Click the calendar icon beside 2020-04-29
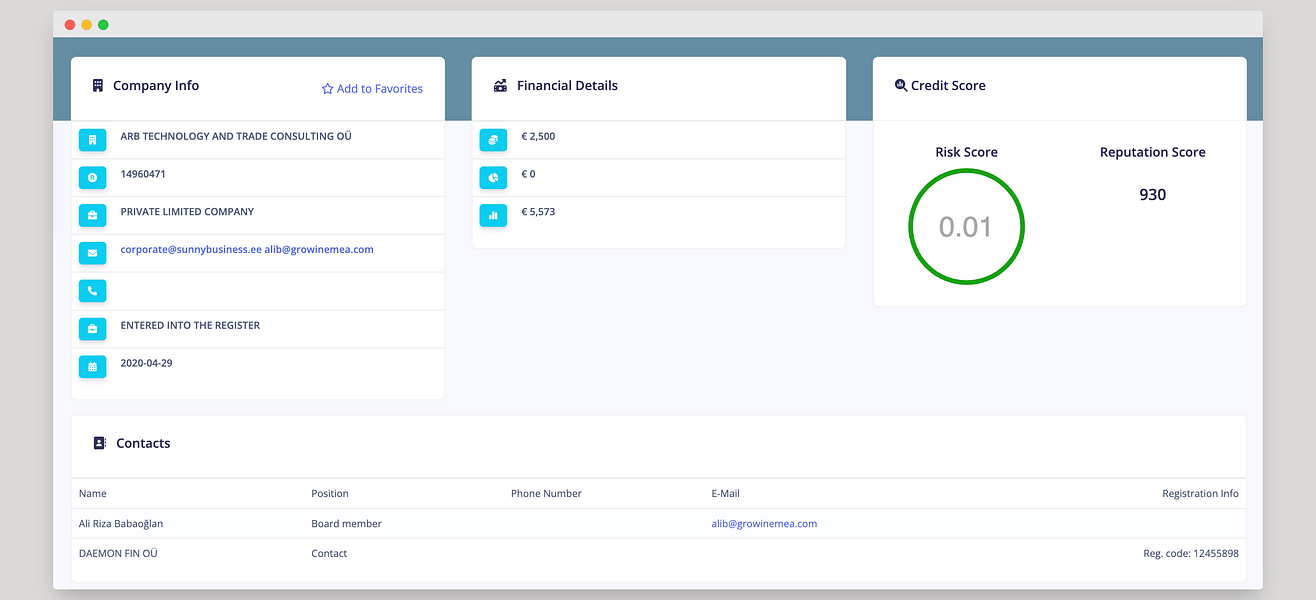The height and width of the screenshot is (600, 1316). pos(92,367)
